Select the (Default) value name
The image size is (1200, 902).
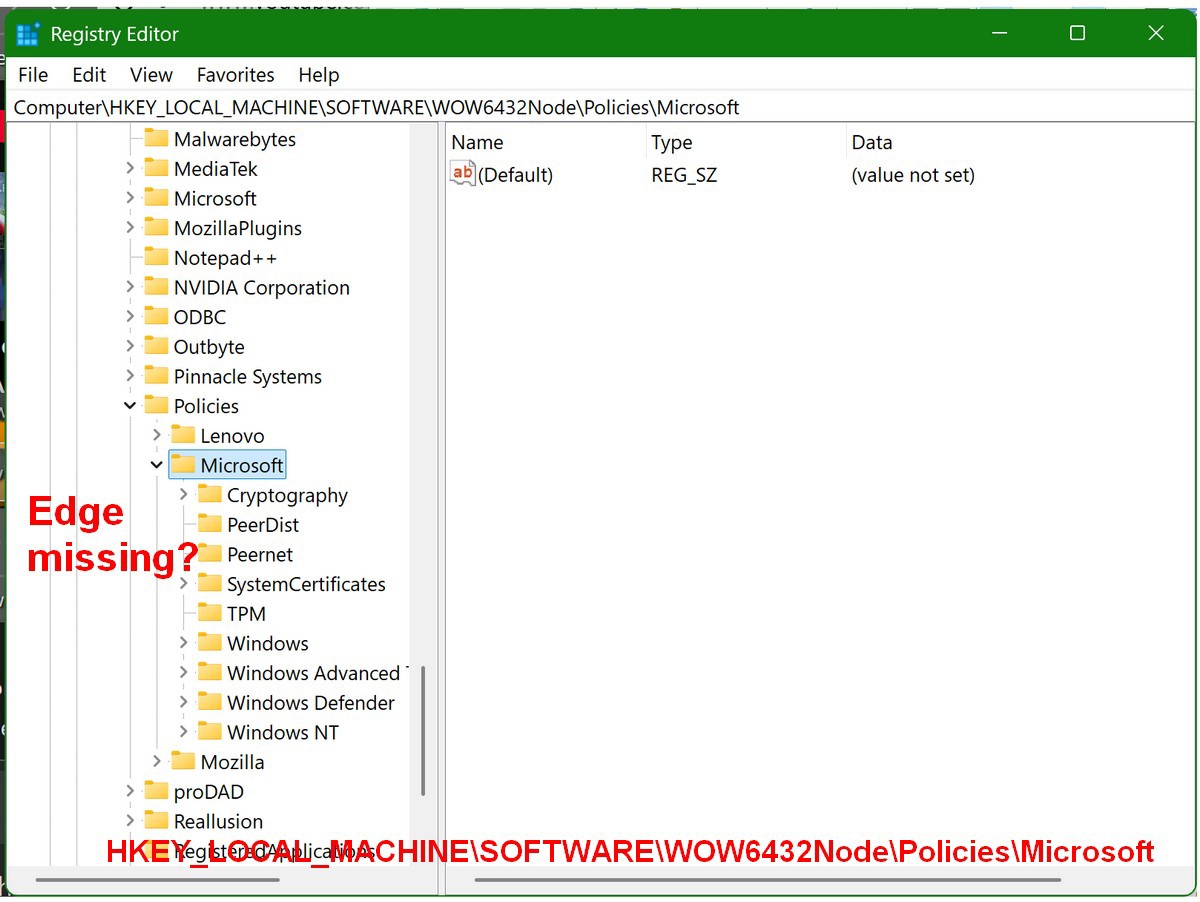coord(515,175)
